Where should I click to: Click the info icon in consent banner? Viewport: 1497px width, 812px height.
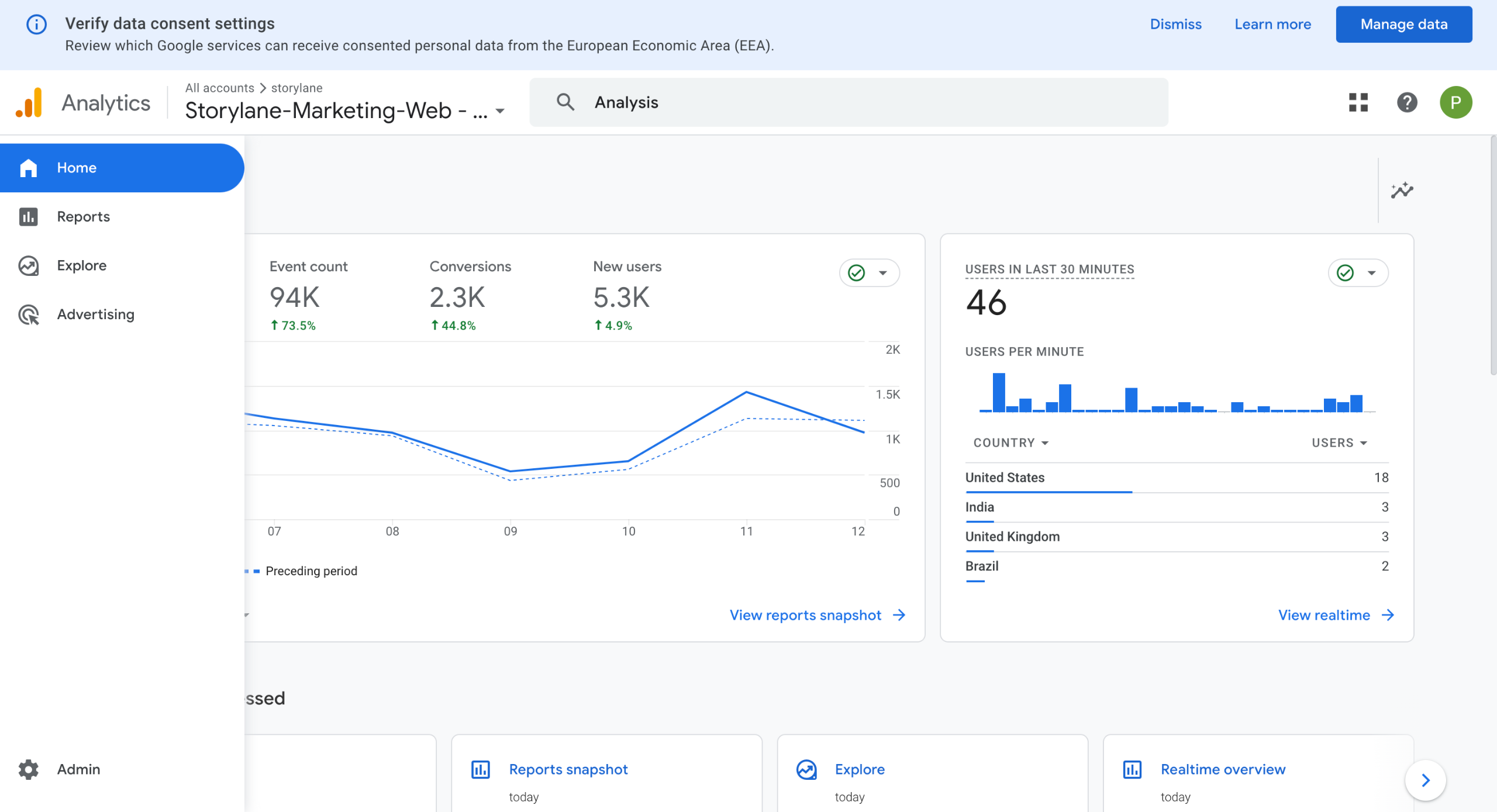tap(36, 25)
